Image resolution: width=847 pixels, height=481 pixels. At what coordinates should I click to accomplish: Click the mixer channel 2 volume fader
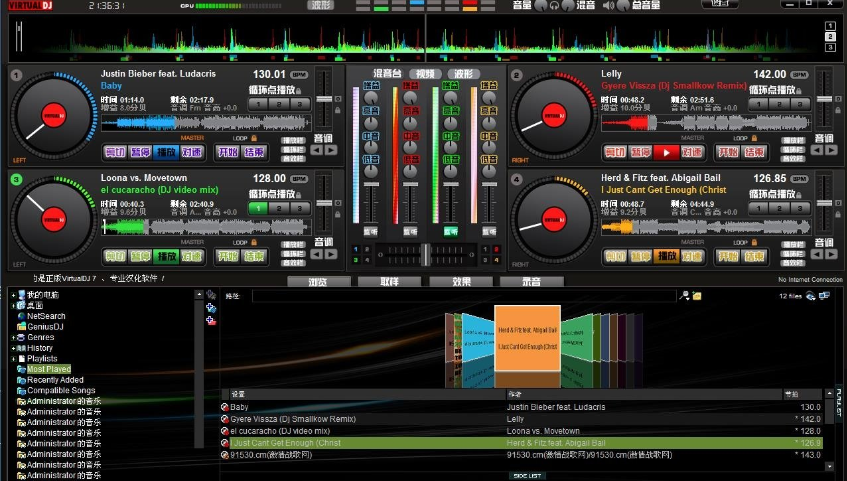(411, 186)
